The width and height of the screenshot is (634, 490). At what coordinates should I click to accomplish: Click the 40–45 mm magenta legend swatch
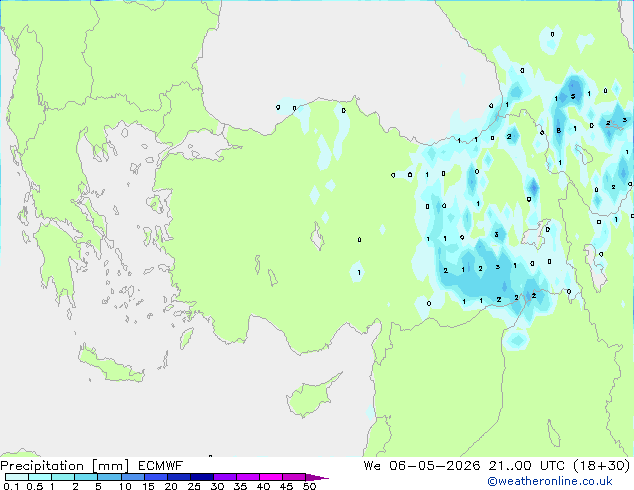pos(271,477)
